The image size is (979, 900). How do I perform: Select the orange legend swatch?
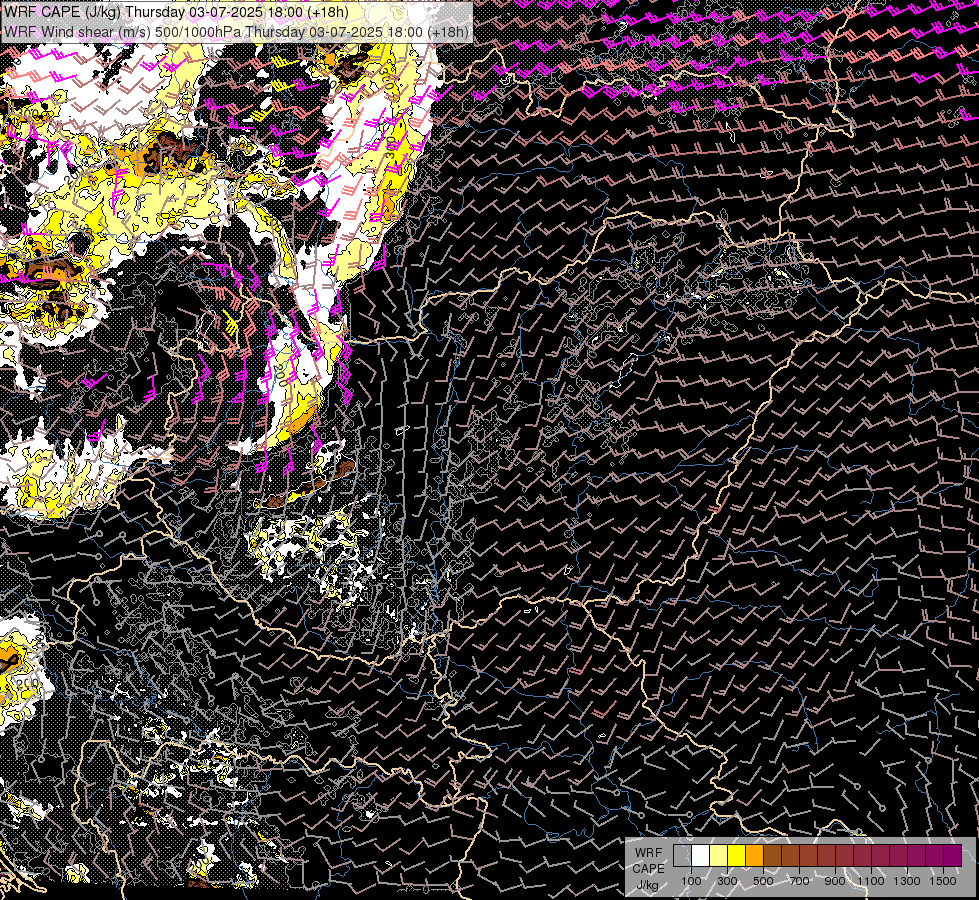click(x=755, y=855)
